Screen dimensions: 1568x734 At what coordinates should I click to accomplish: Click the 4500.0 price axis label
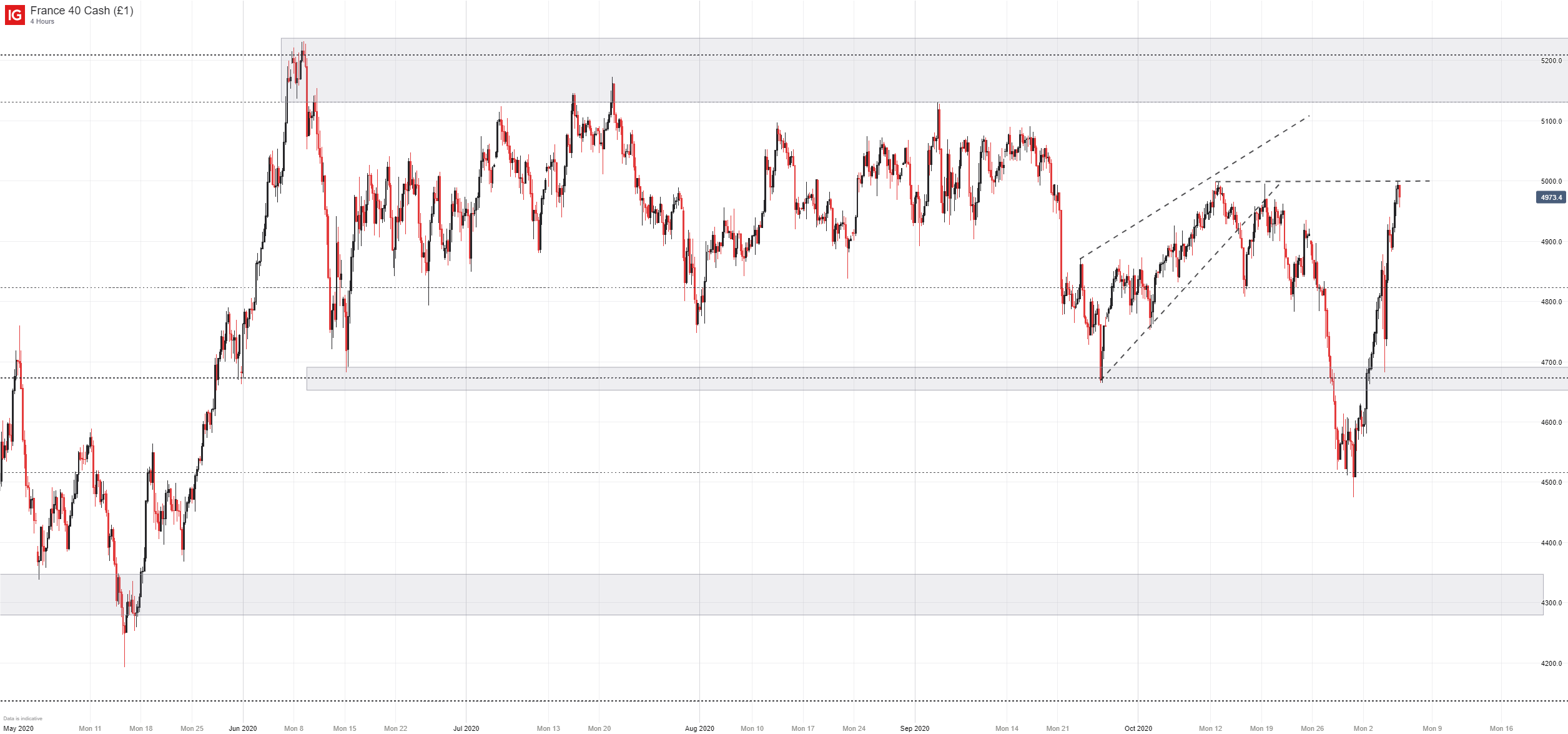pyautogui.click(x=1551, y=482)
